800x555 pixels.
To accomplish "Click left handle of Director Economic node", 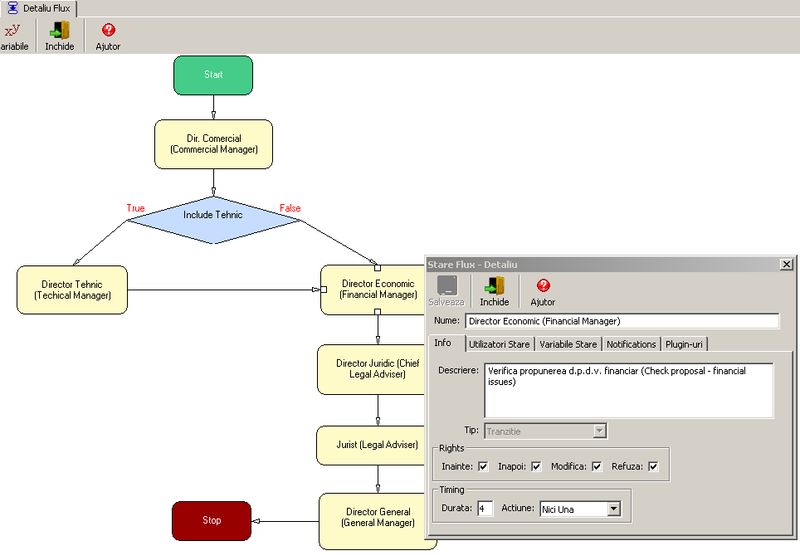I will (x=323, y=289).
